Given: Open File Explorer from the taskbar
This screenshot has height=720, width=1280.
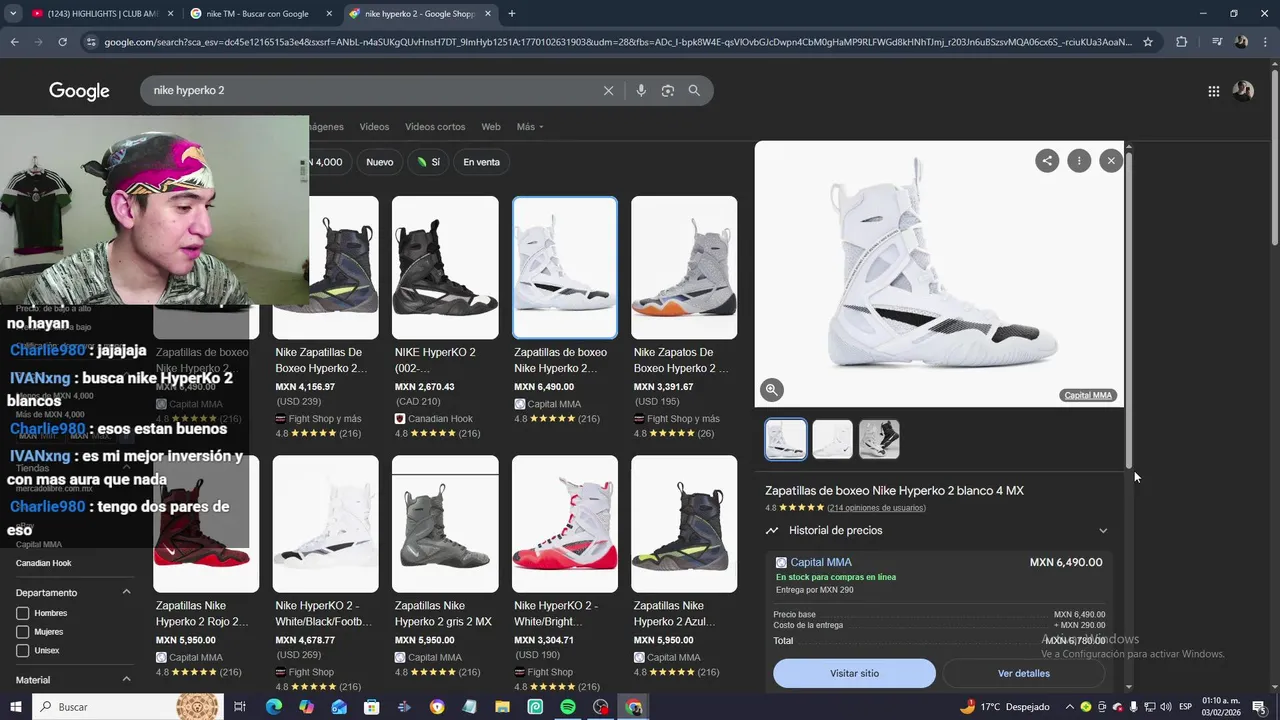Looking at the screenshot, I should [502, 707].
